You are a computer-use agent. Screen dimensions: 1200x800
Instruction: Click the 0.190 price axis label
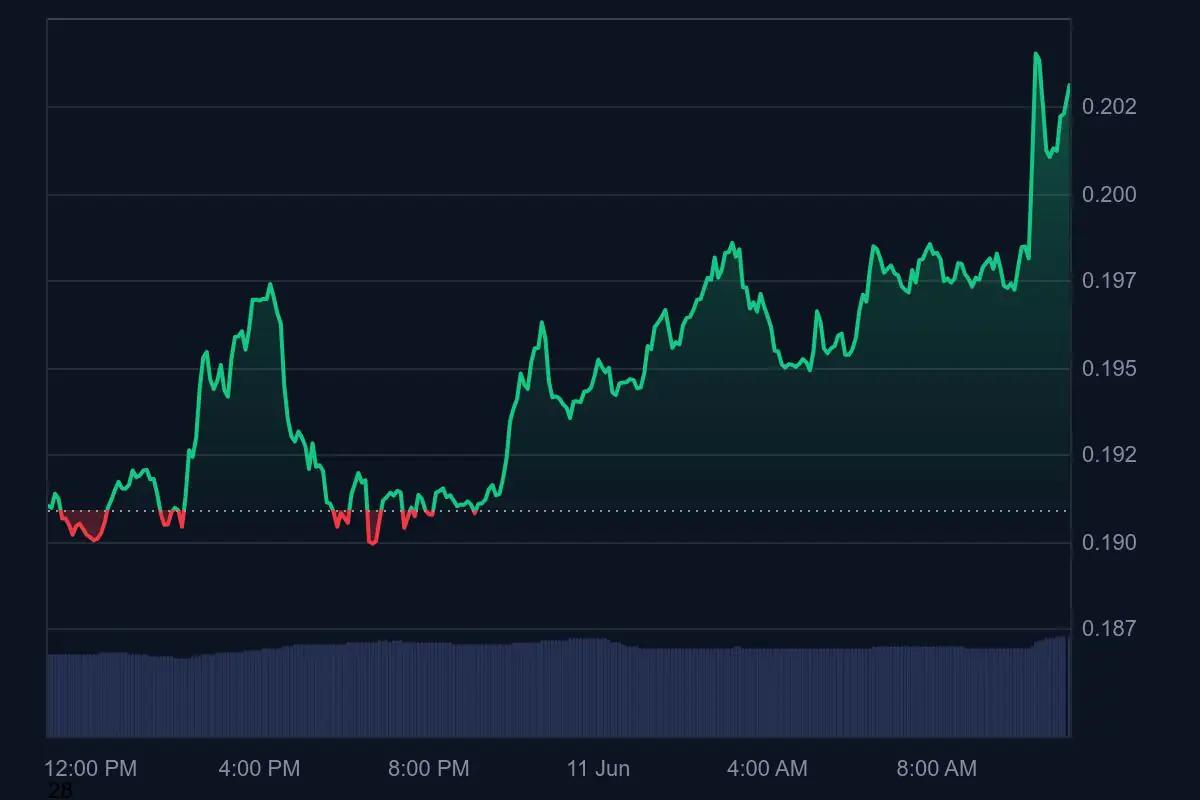pos(1110,543)
